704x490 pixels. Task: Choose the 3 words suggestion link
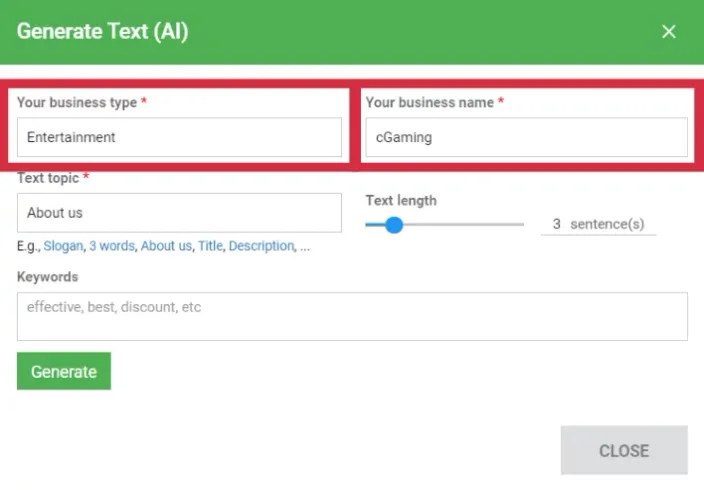pos(112,246)
